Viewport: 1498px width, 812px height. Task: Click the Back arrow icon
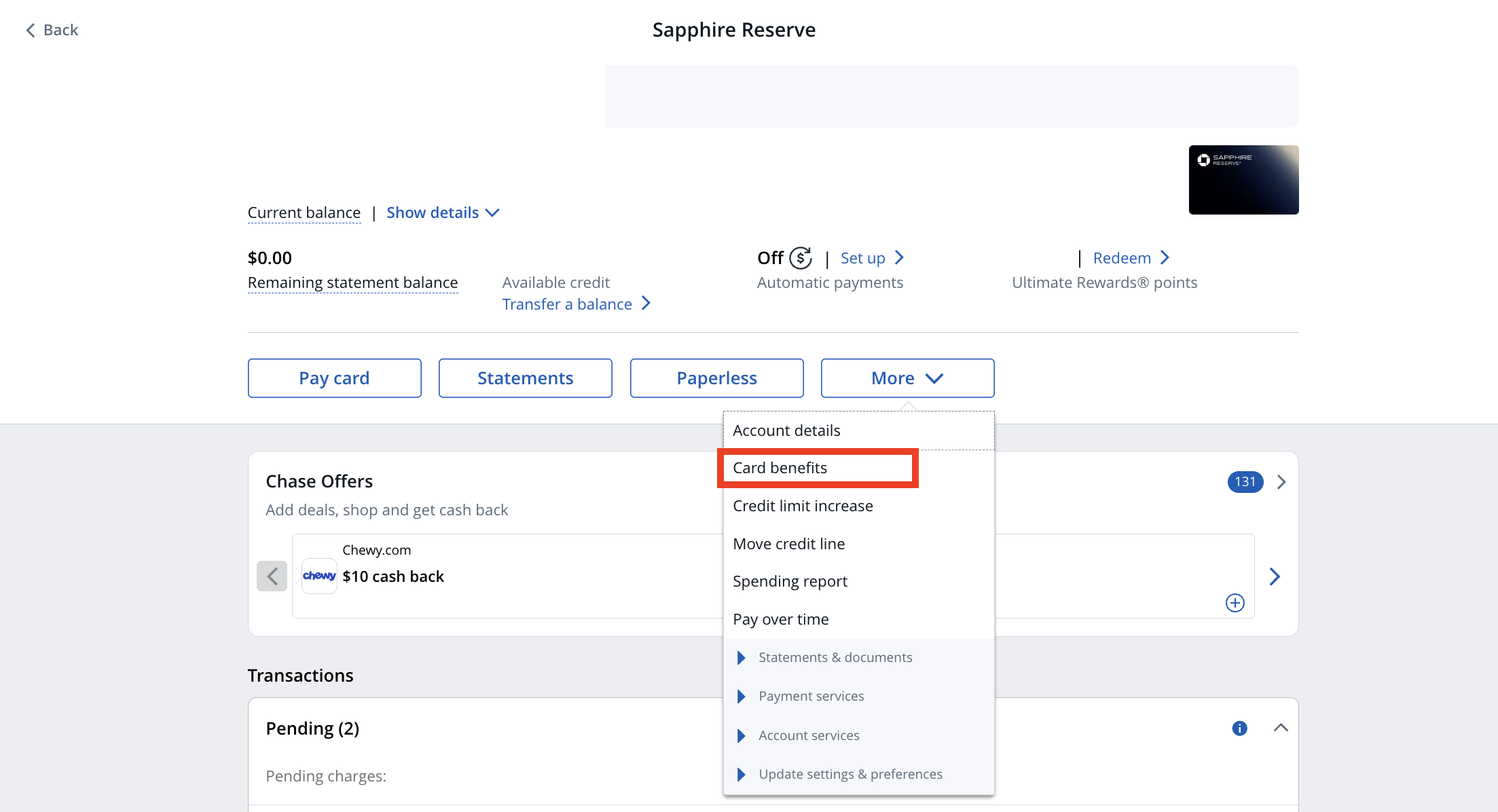coord(31,30)
